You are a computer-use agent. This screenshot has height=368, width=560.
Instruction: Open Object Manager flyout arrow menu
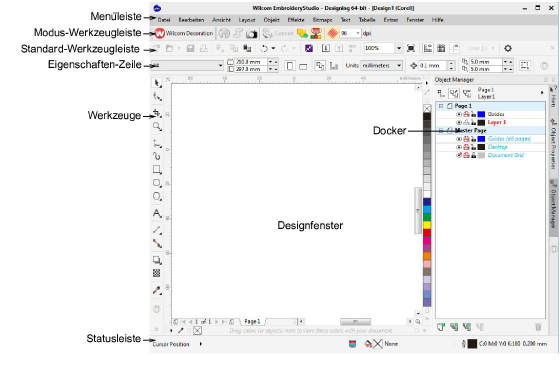pos(542,93)
